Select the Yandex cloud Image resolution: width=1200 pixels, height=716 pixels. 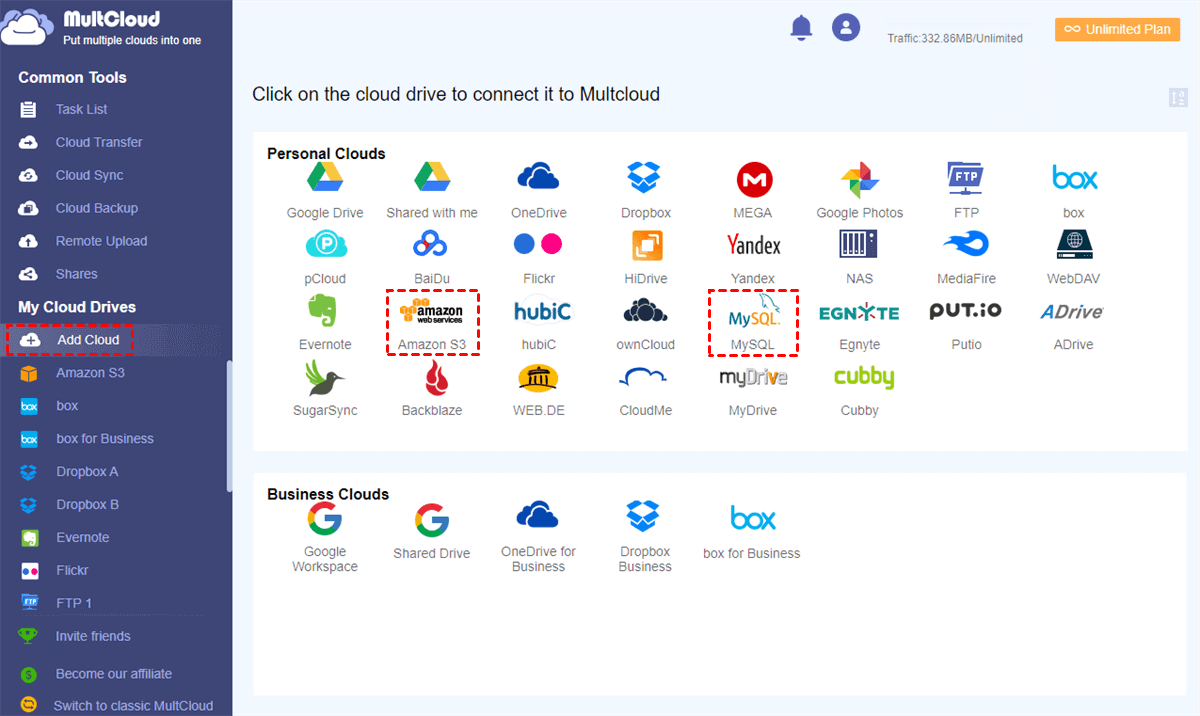click(x=753, y=256)
